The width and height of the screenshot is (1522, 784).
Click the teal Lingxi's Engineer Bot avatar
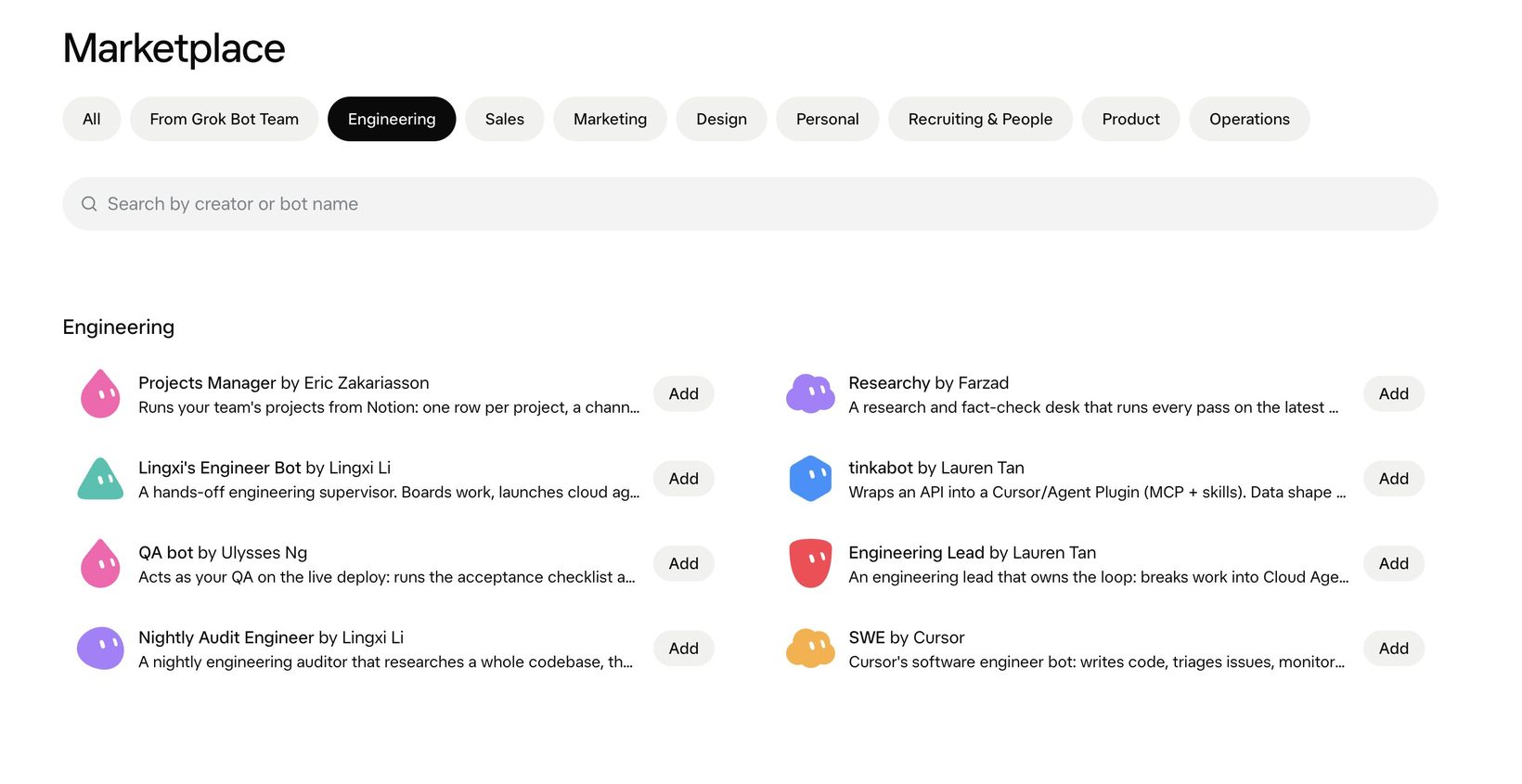100,479
